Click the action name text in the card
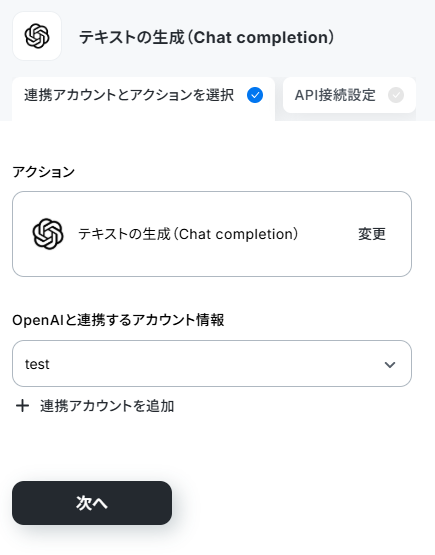 188,234
